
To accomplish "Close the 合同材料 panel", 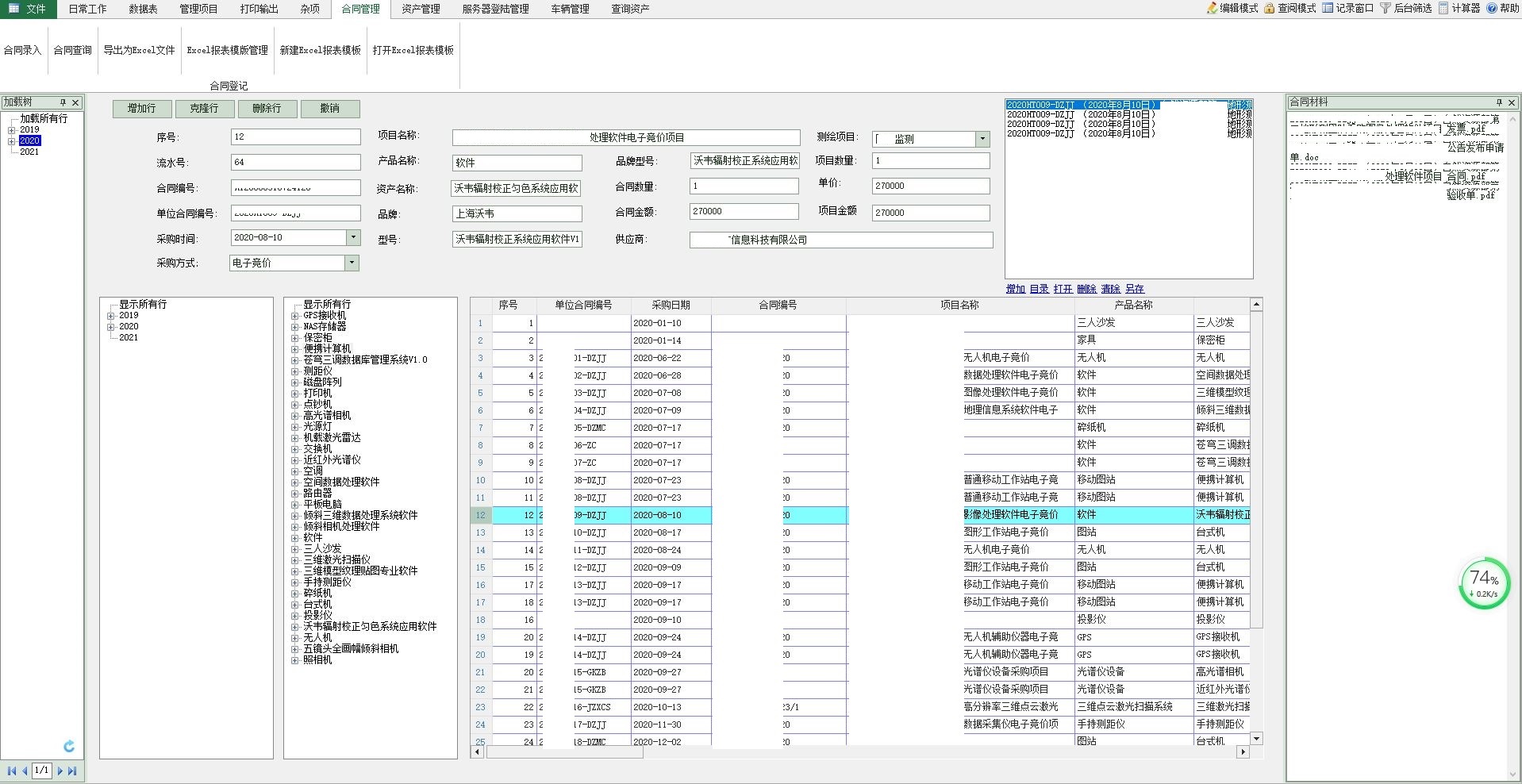I will pyautogui.click(x=1512, y=102).
